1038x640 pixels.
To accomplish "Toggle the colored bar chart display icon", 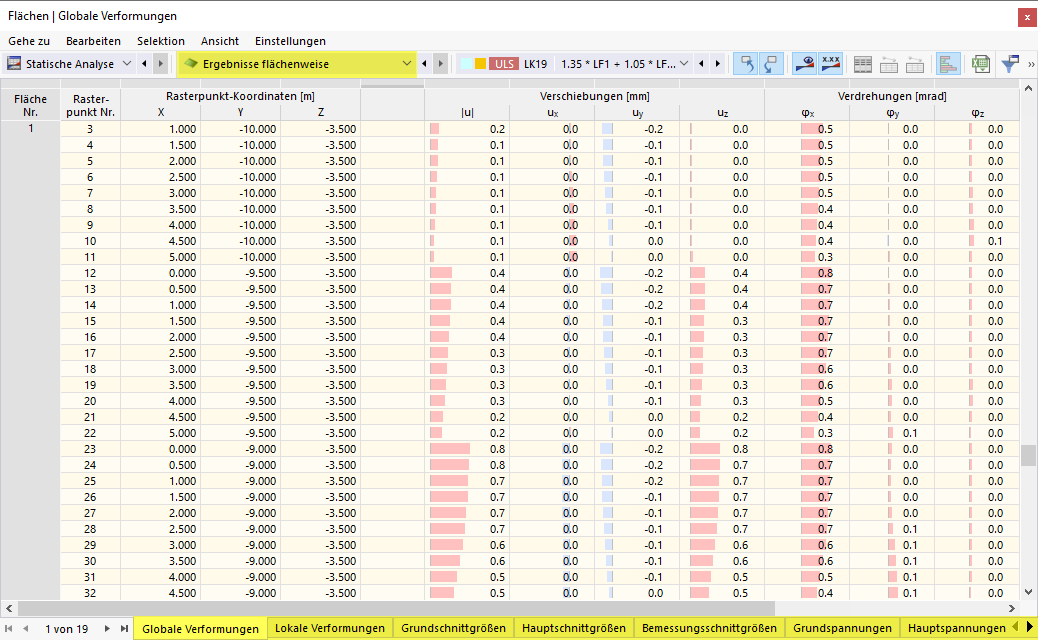I will [x=948, y=64].
